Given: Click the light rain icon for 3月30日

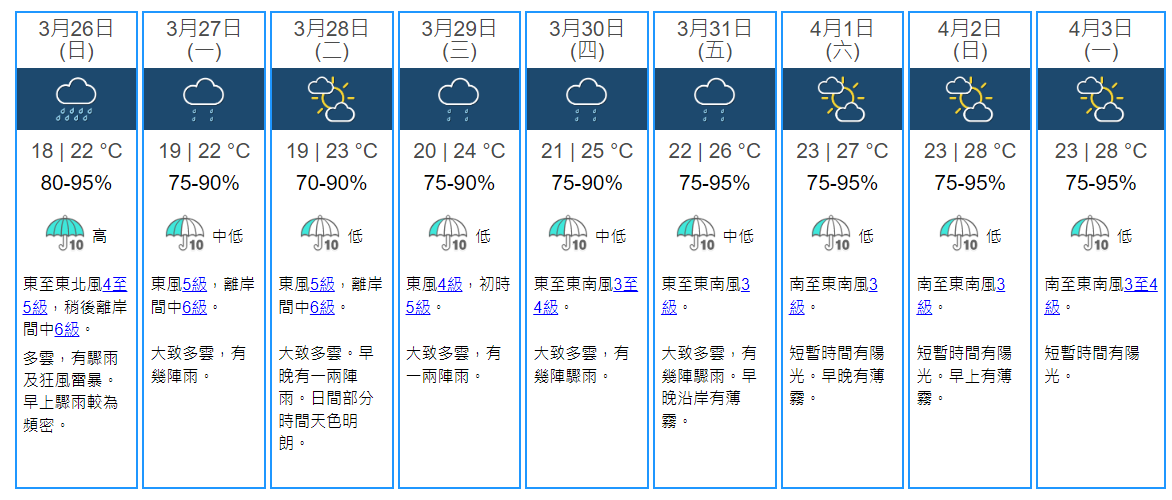Looking at the screenshot, I should tap(586, 98).
